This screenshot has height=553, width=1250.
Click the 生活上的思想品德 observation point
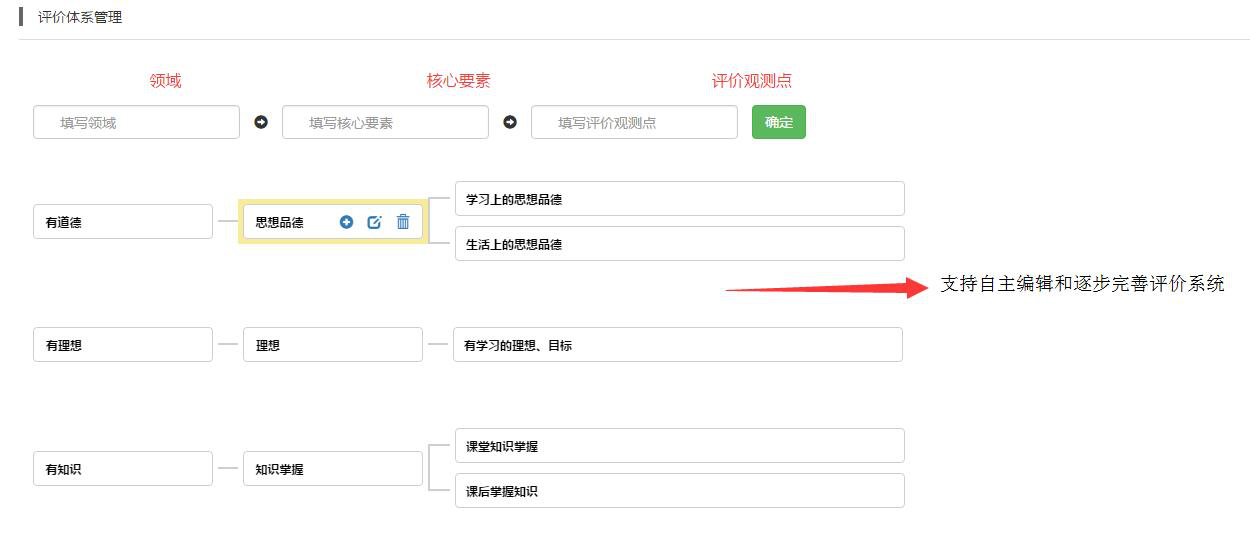(x=679, y=244)
